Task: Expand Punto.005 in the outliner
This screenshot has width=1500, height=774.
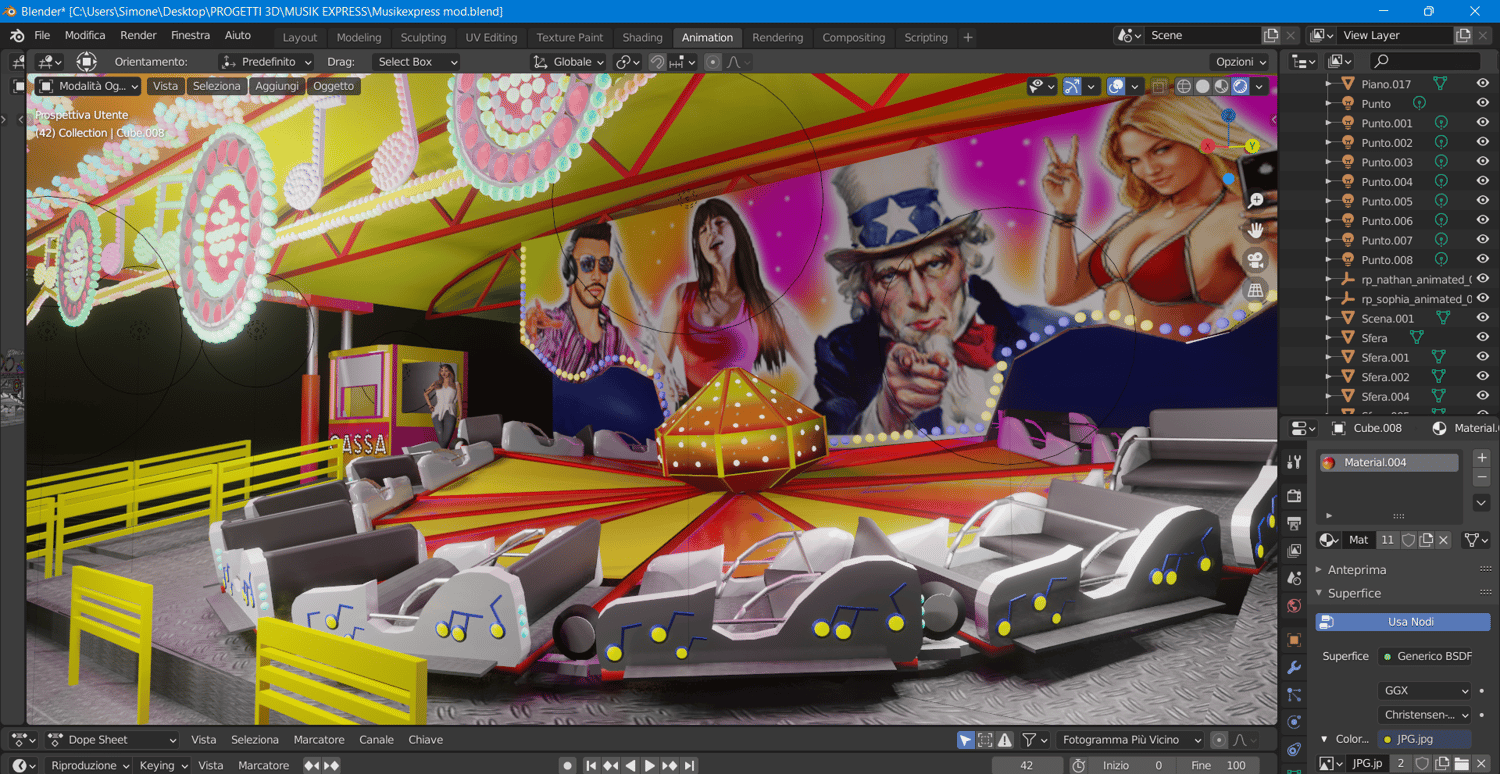Action: pos(1328,201)
